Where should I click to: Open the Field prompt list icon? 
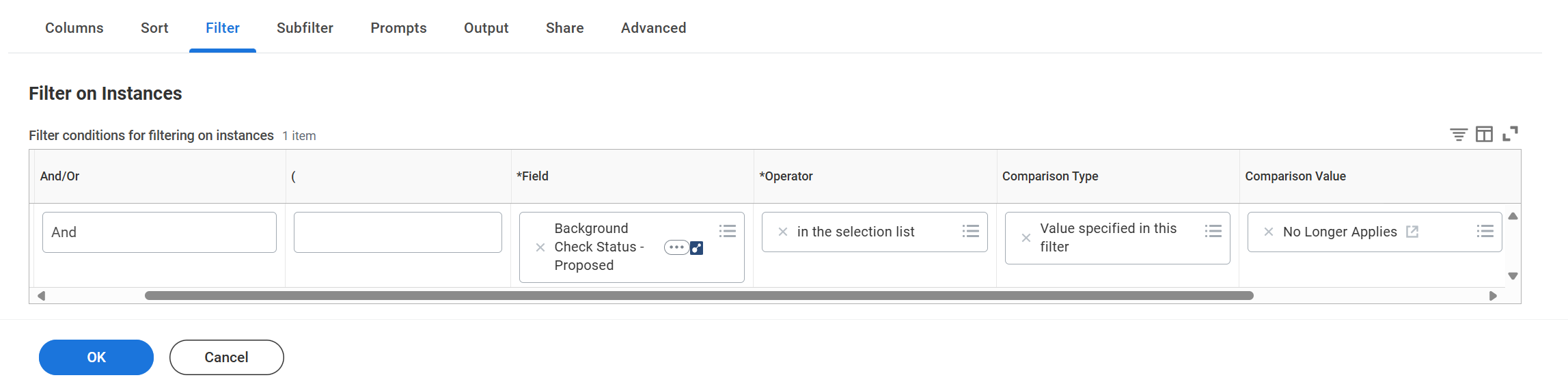pos(728,231)
